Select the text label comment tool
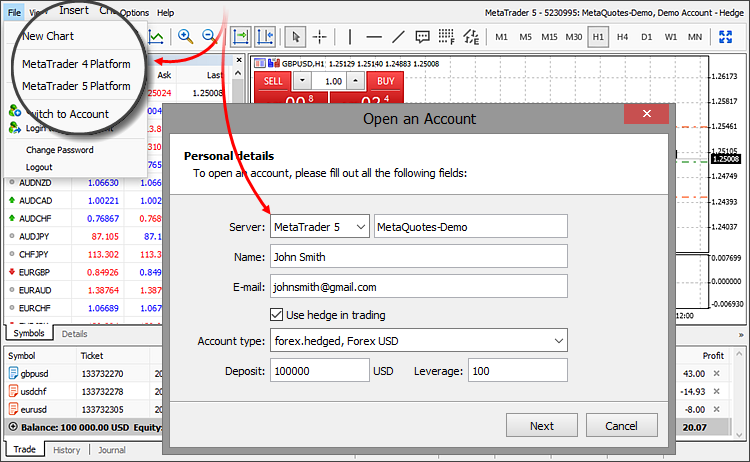Image resolution: width=750 pixels, height=462 pixels. [x=422, y=36]
